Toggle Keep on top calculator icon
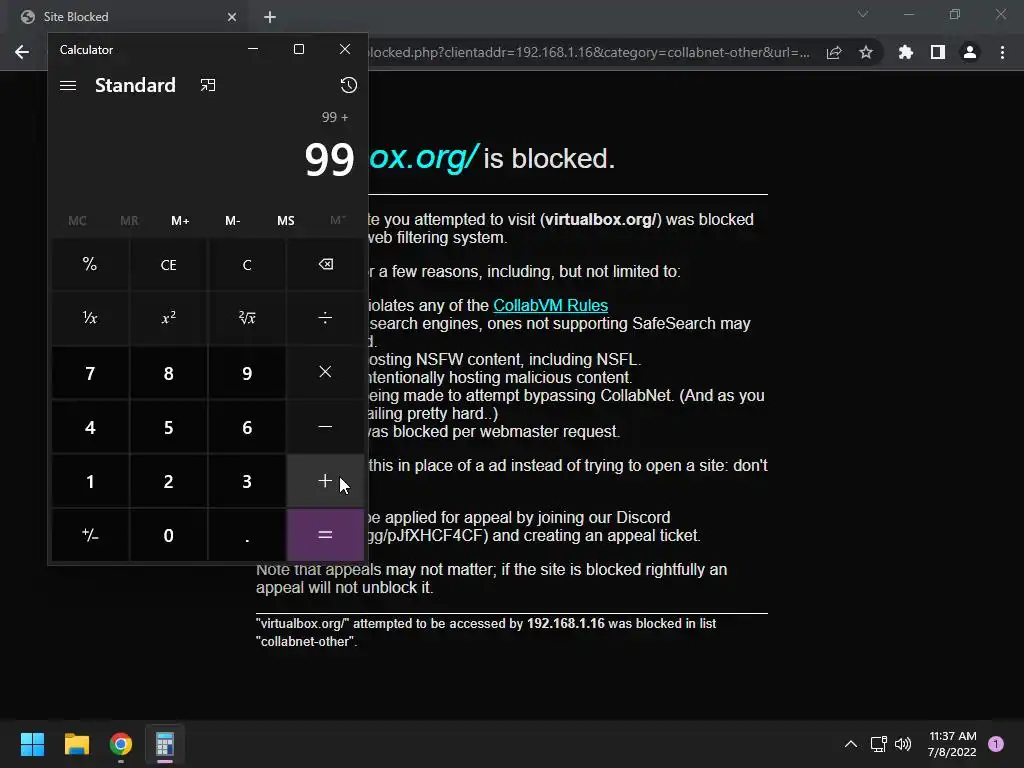The image size is (1024, 768). 208,86
